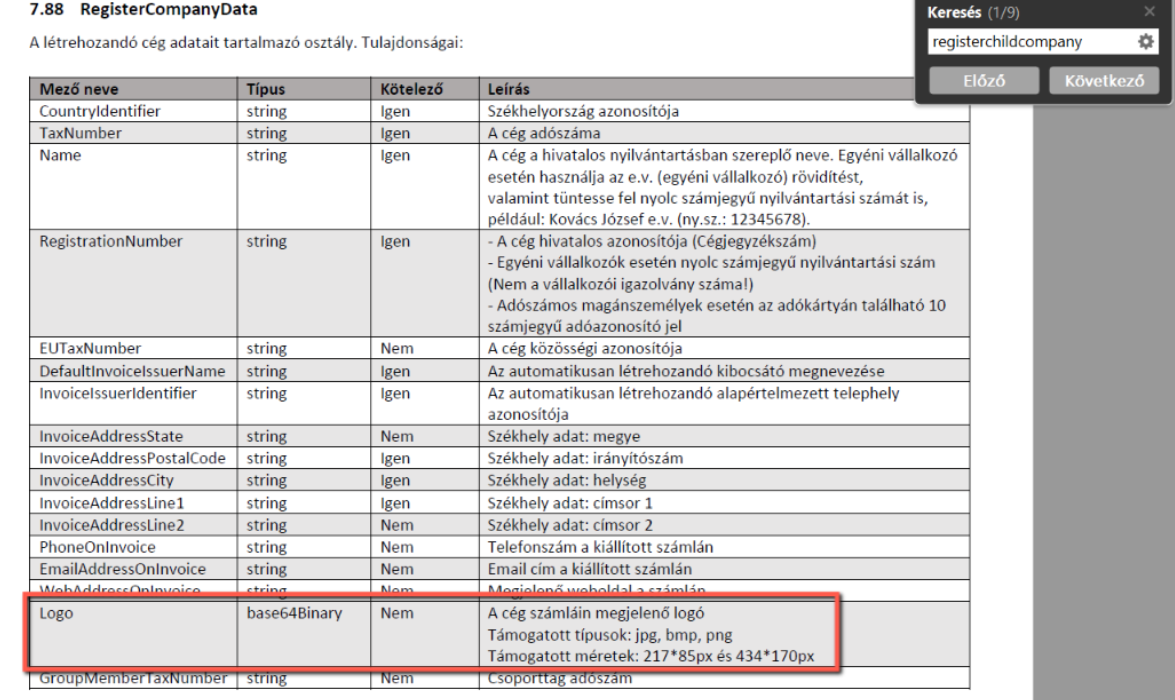Click 'InvoiceAddressPostalCode' cell
This screenshot has height=700, width=1175.
pos(132,458)
